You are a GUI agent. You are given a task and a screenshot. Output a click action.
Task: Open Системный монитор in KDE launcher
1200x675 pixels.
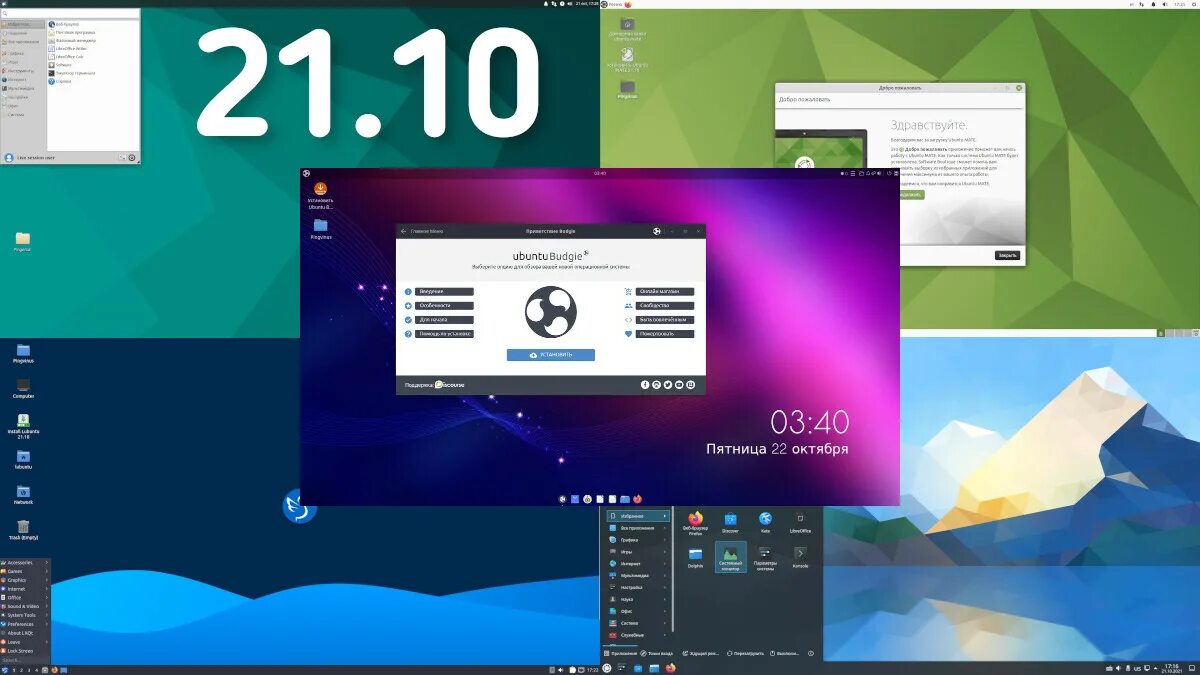pyautogui.click(x=730, y=557)
